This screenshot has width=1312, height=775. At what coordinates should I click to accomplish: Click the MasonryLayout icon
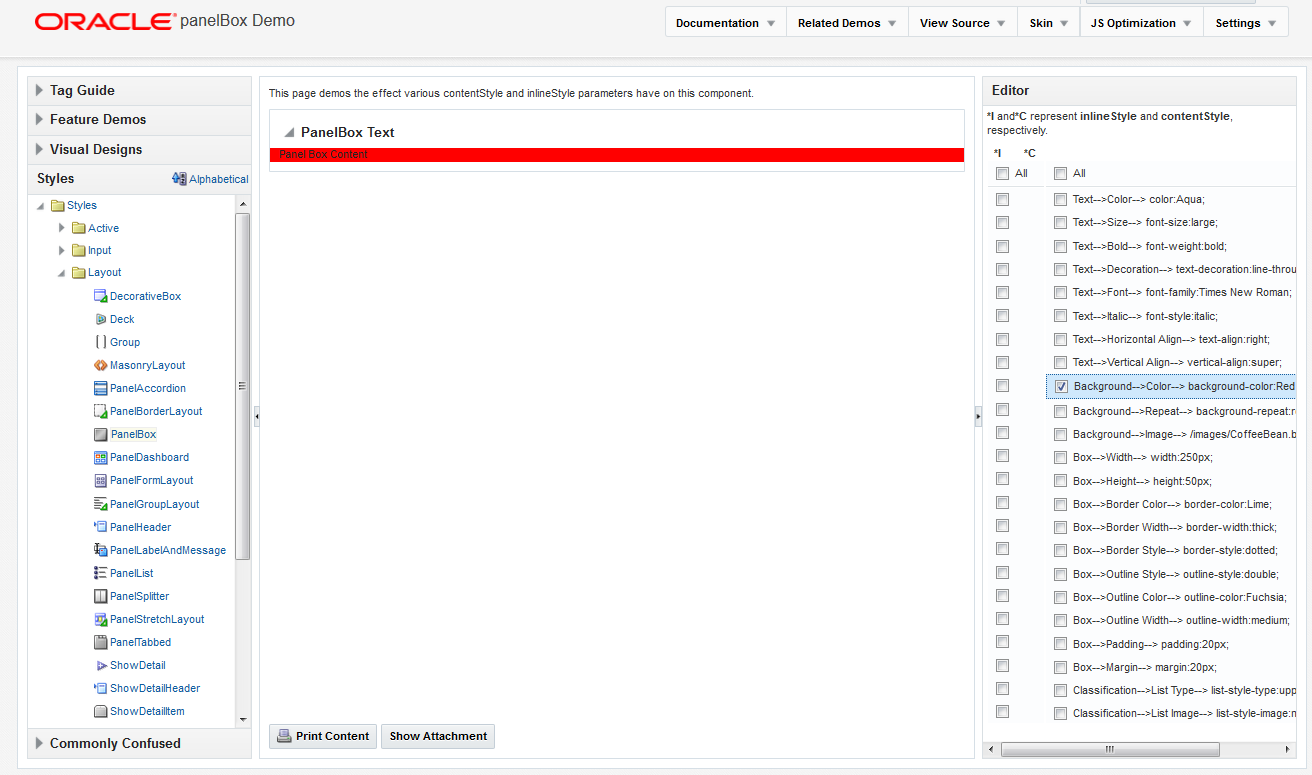tap(100, 365)
